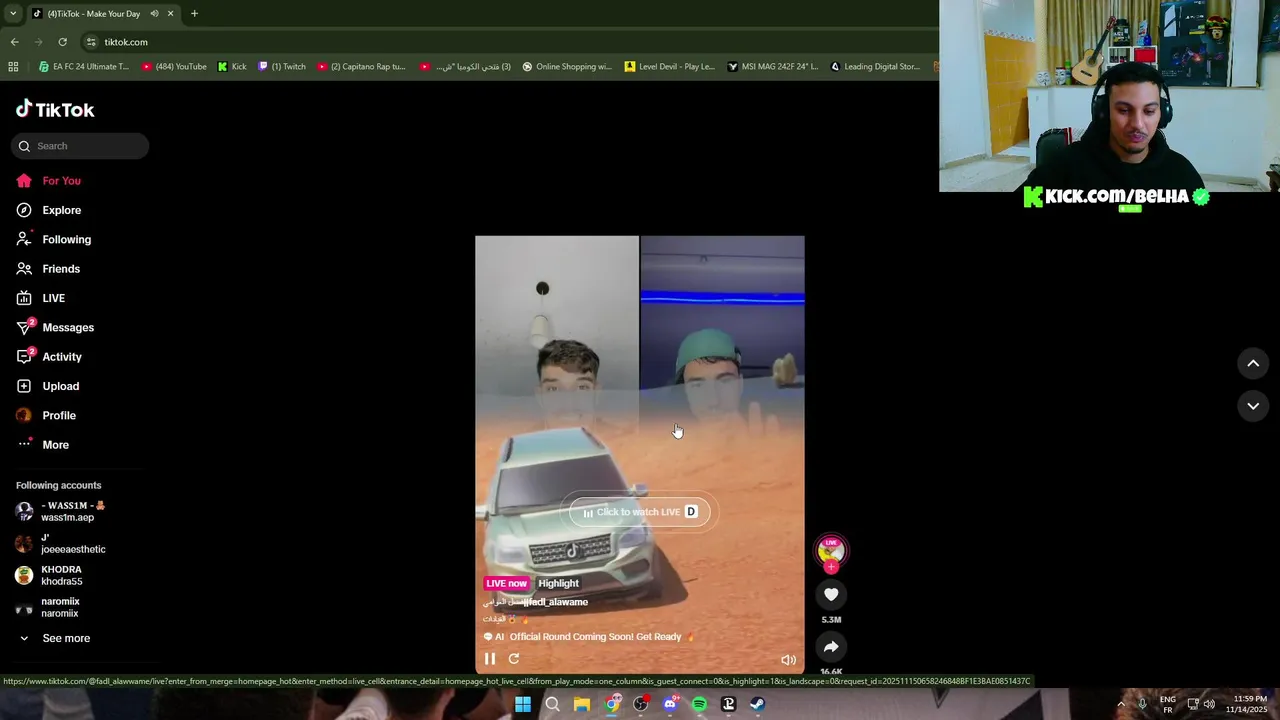Open MSI MAG 242F bookmark

click(x=773, y=67)
